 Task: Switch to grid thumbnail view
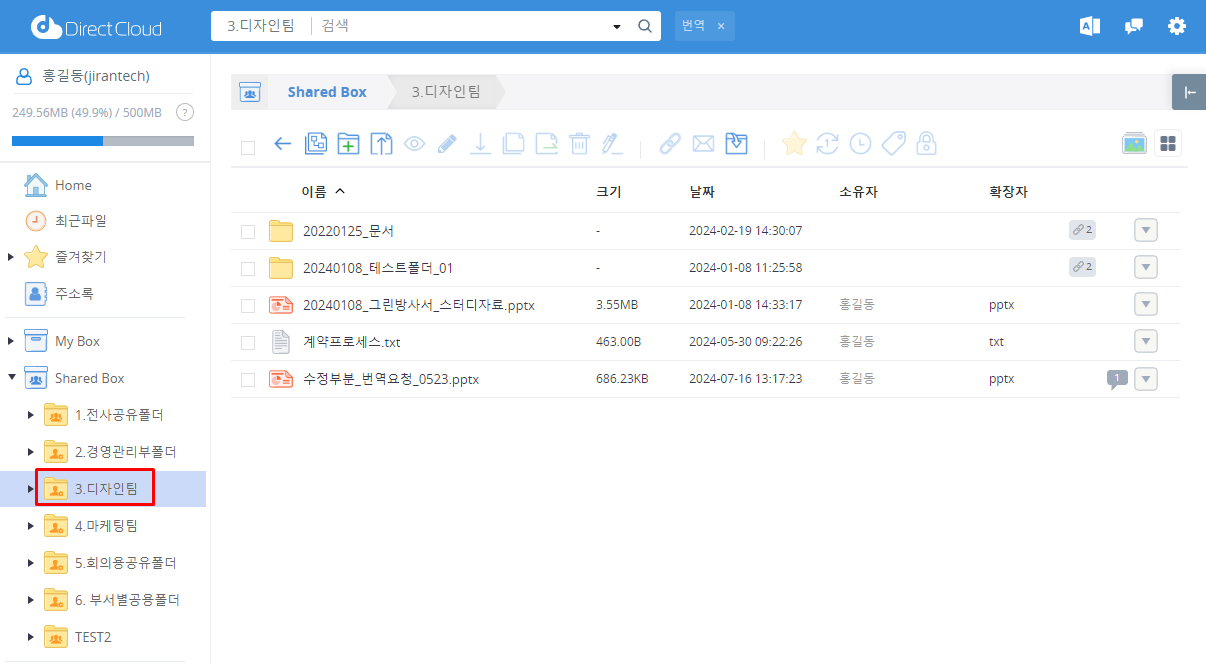(1167, 143)
